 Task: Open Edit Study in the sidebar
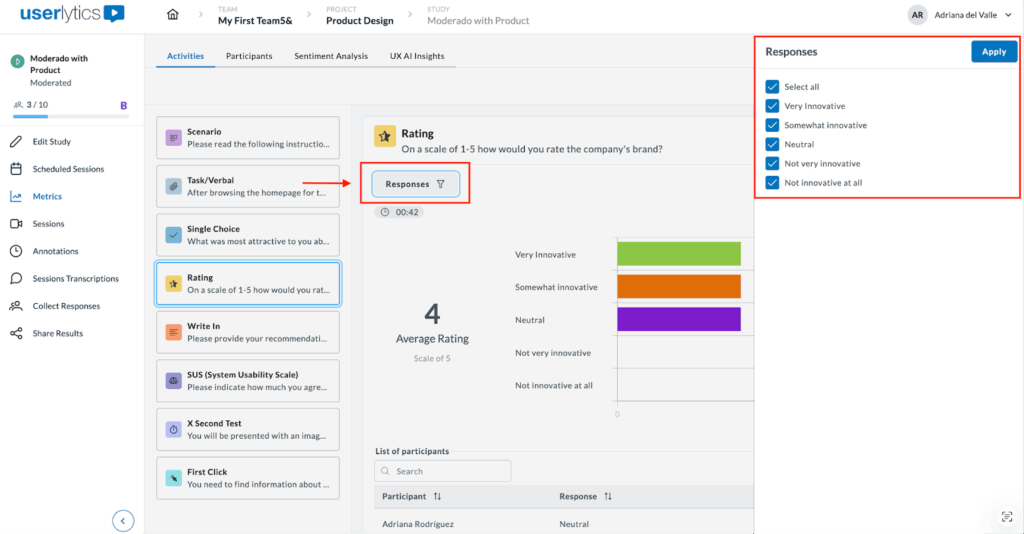pos(52,142)
